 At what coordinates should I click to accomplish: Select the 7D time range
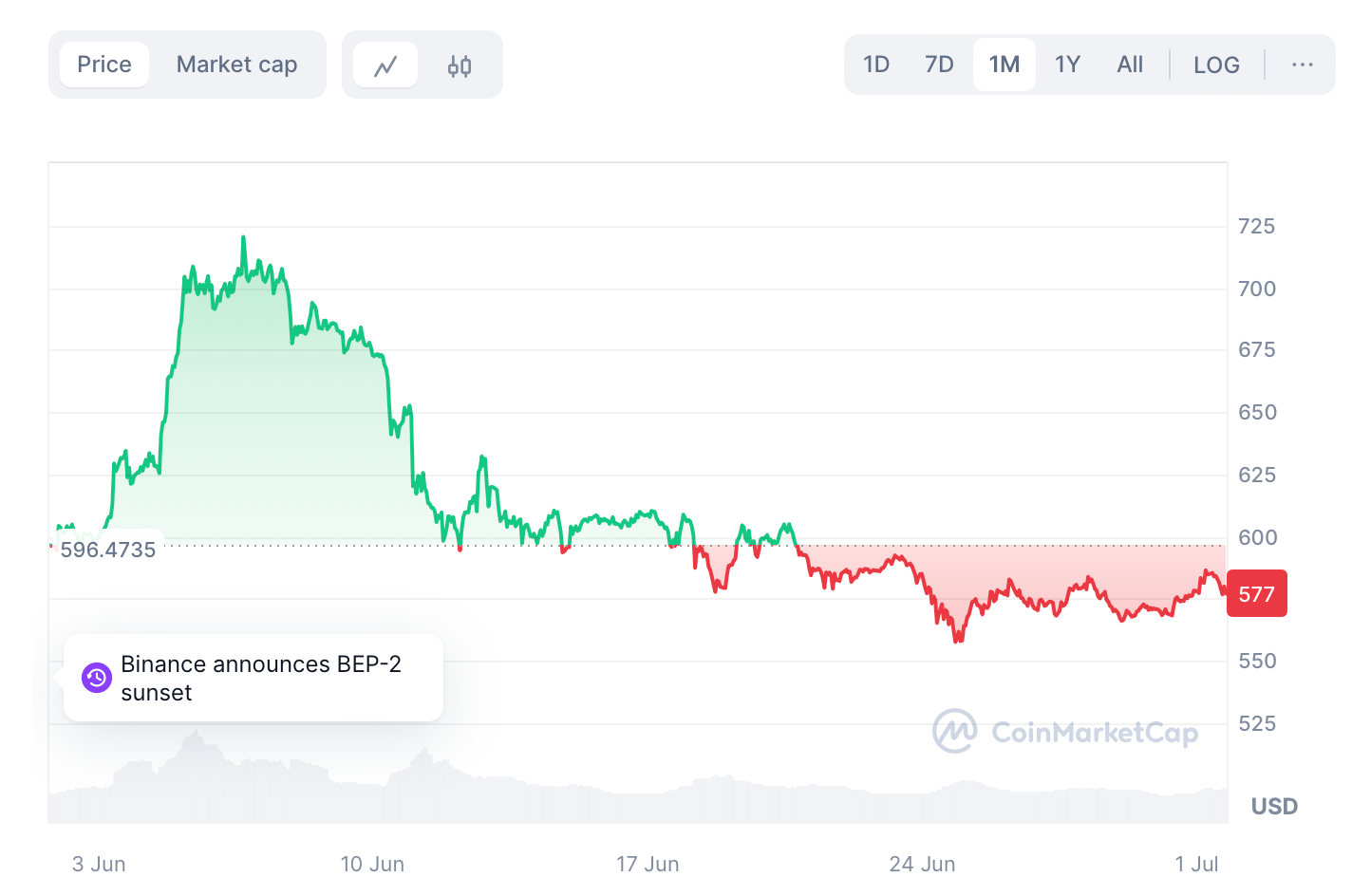coord(939,64)
